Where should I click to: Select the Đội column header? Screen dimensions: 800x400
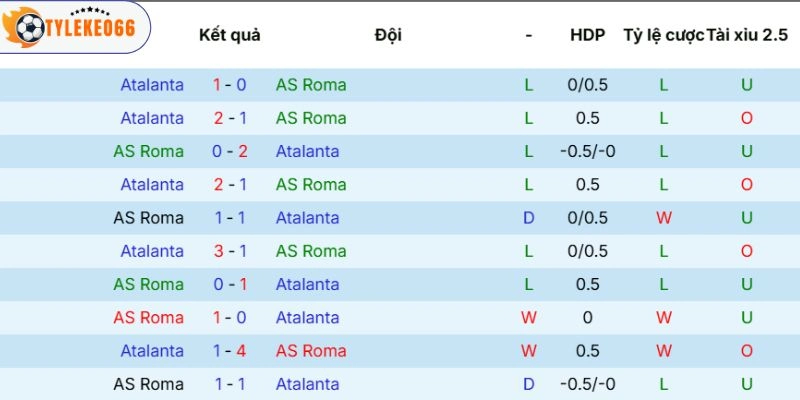click(x=388, y=35)
